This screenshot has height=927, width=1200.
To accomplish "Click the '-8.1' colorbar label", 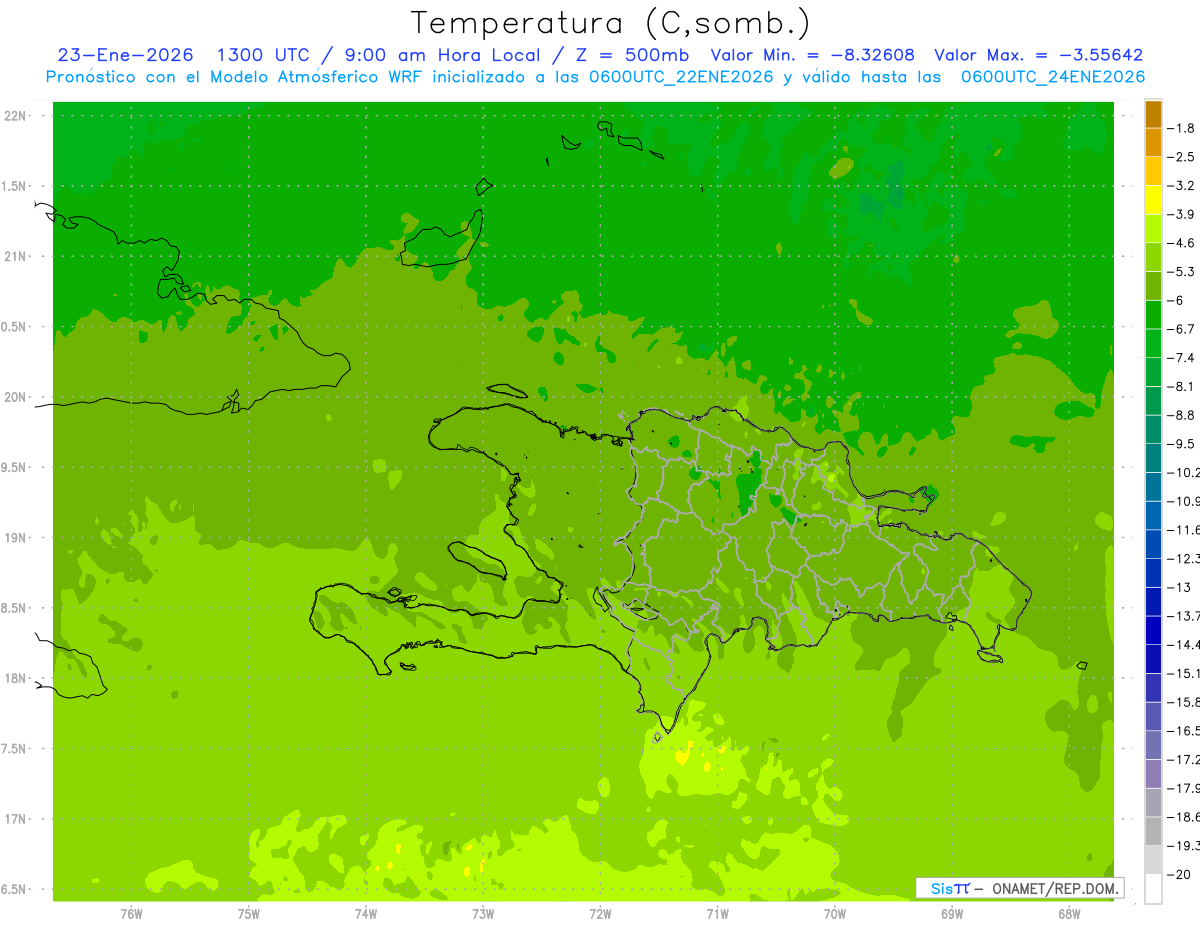I will tap(1181, 386).
